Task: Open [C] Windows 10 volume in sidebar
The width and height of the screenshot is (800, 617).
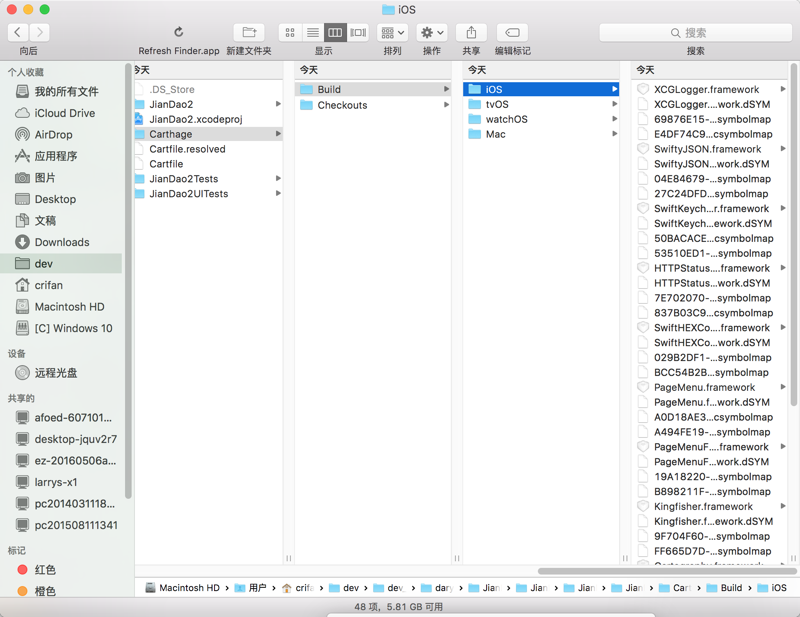Action: tap(61, 328)
